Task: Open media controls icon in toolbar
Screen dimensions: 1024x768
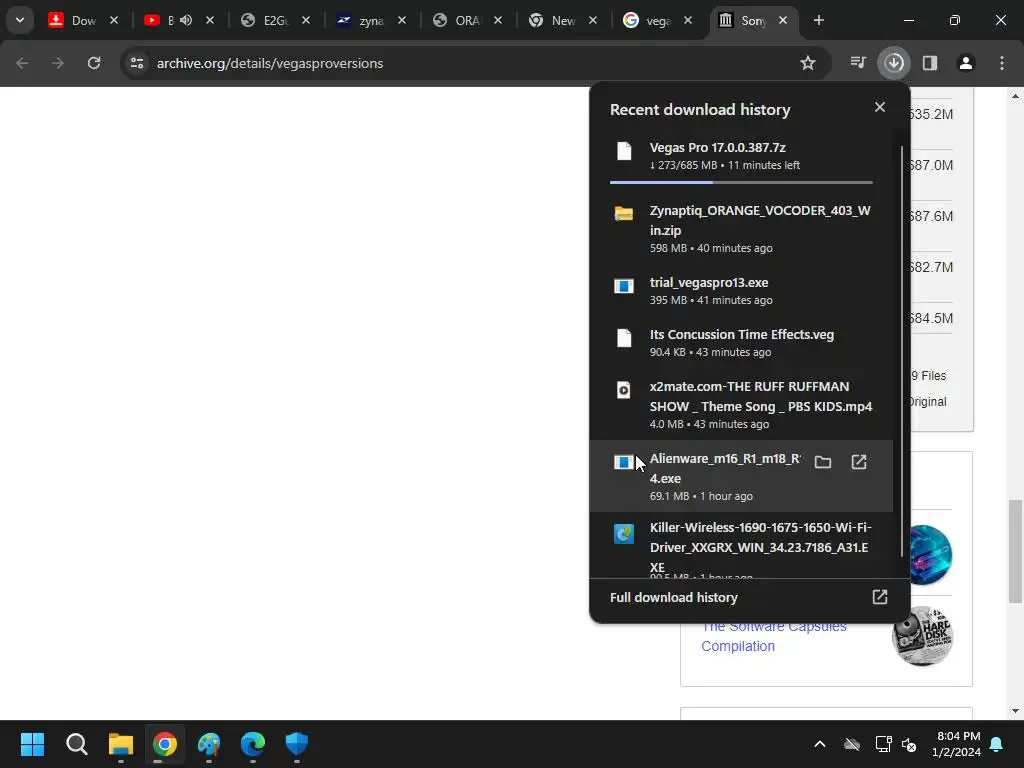Action: click(858, 63)
